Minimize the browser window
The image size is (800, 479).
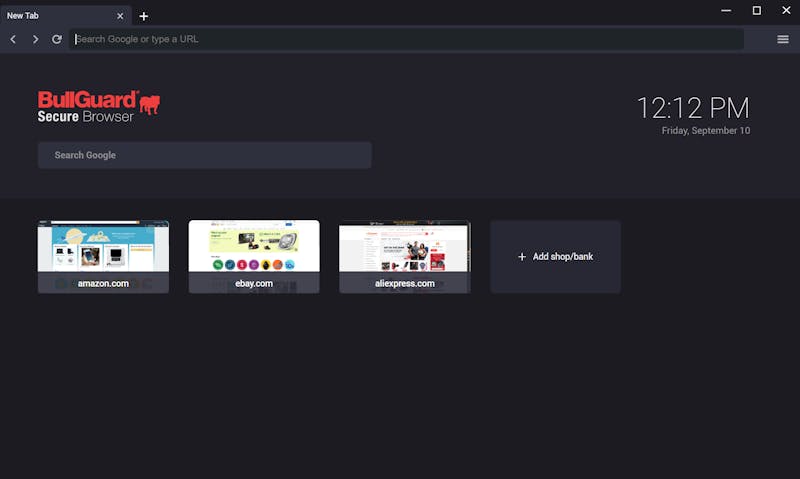tap(726, 10)
